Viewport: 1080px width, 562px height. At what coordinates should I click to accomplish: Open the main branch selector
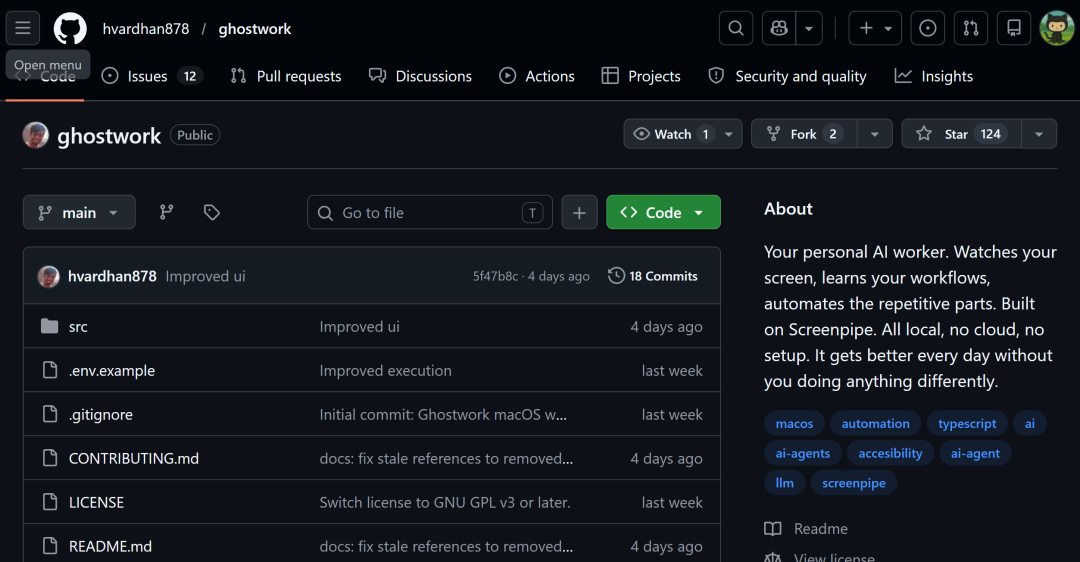(x=79, y=212)
